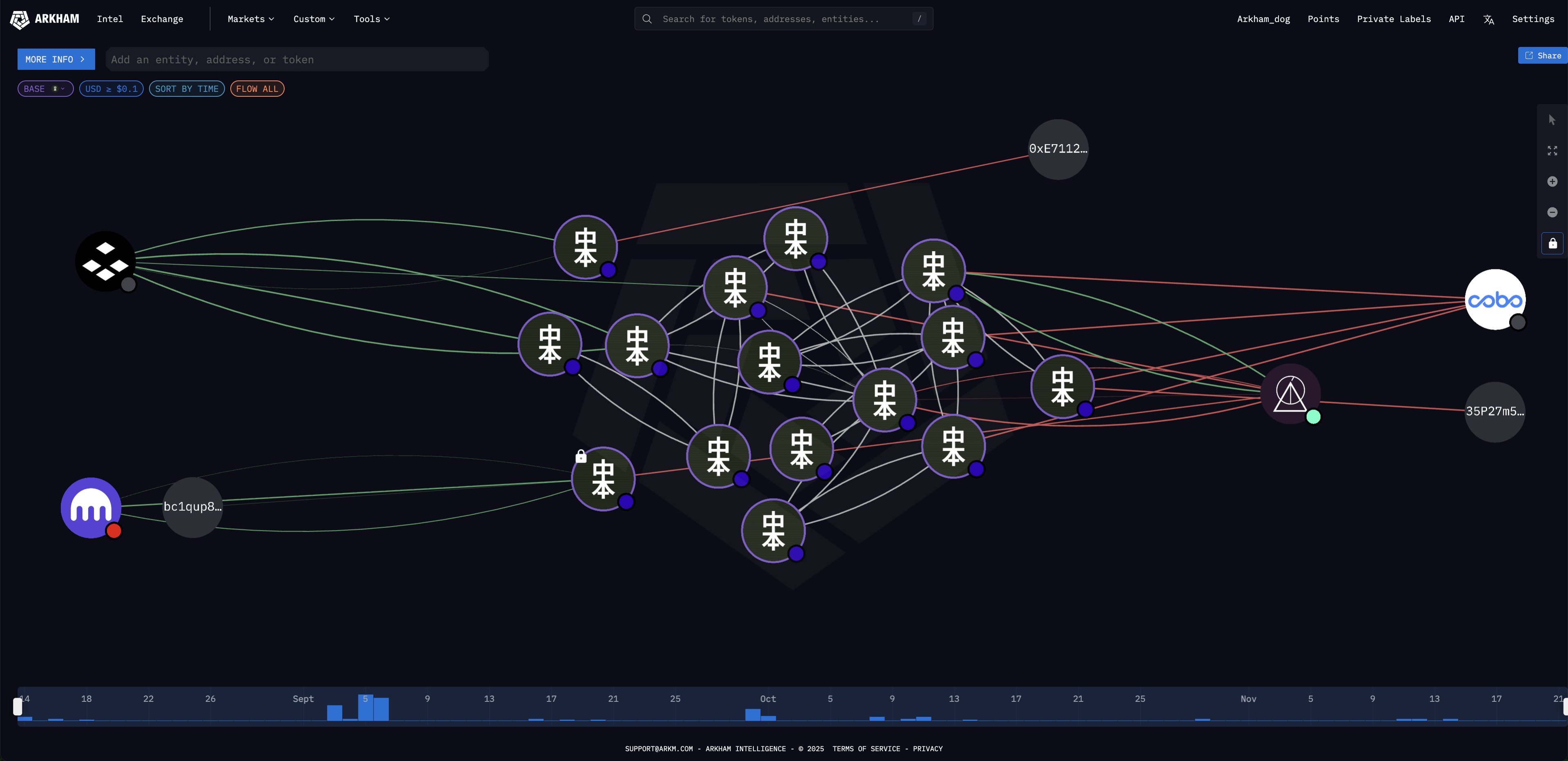Expand the Markets dropdown
Image resolution: width=1568 pixels, height=761 pixels.
[x=250, y=19]
